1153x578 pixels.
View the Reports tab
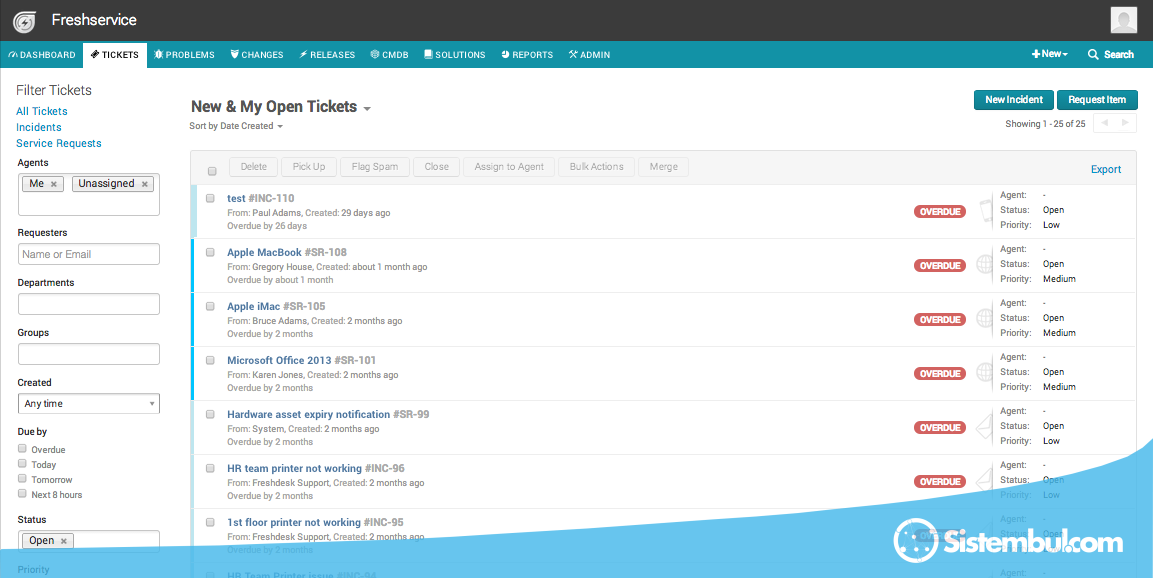527,54
